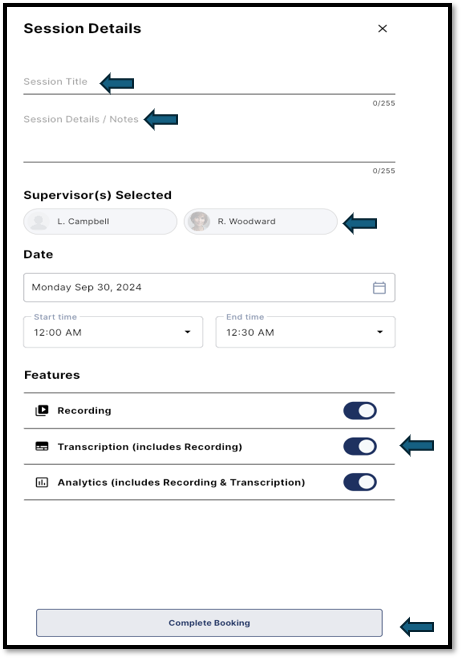461x658 pixels.
Task: Focus the Session Title field
Action: (209, 82)
